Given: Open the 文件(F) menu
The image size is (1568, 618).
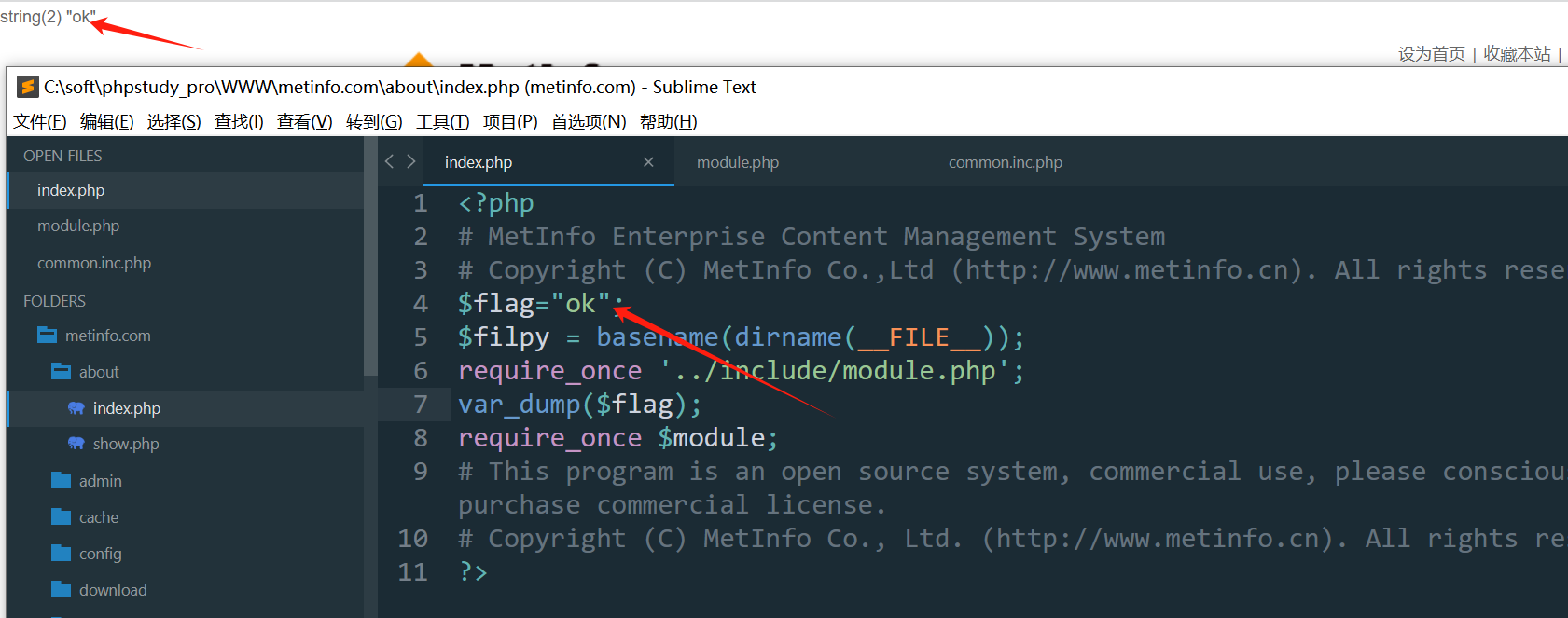Looking at the screenshot, I should [x=39, y=122].
